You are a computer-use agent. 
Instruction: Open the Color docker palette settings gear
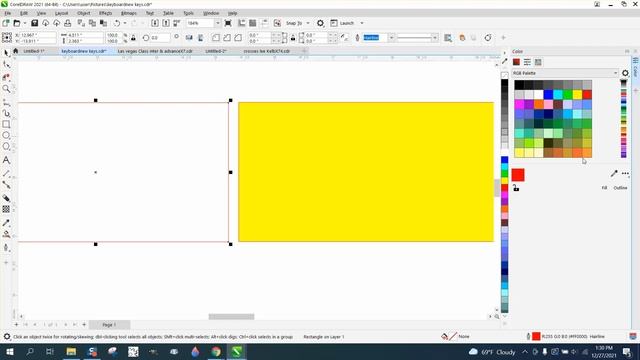625,73
